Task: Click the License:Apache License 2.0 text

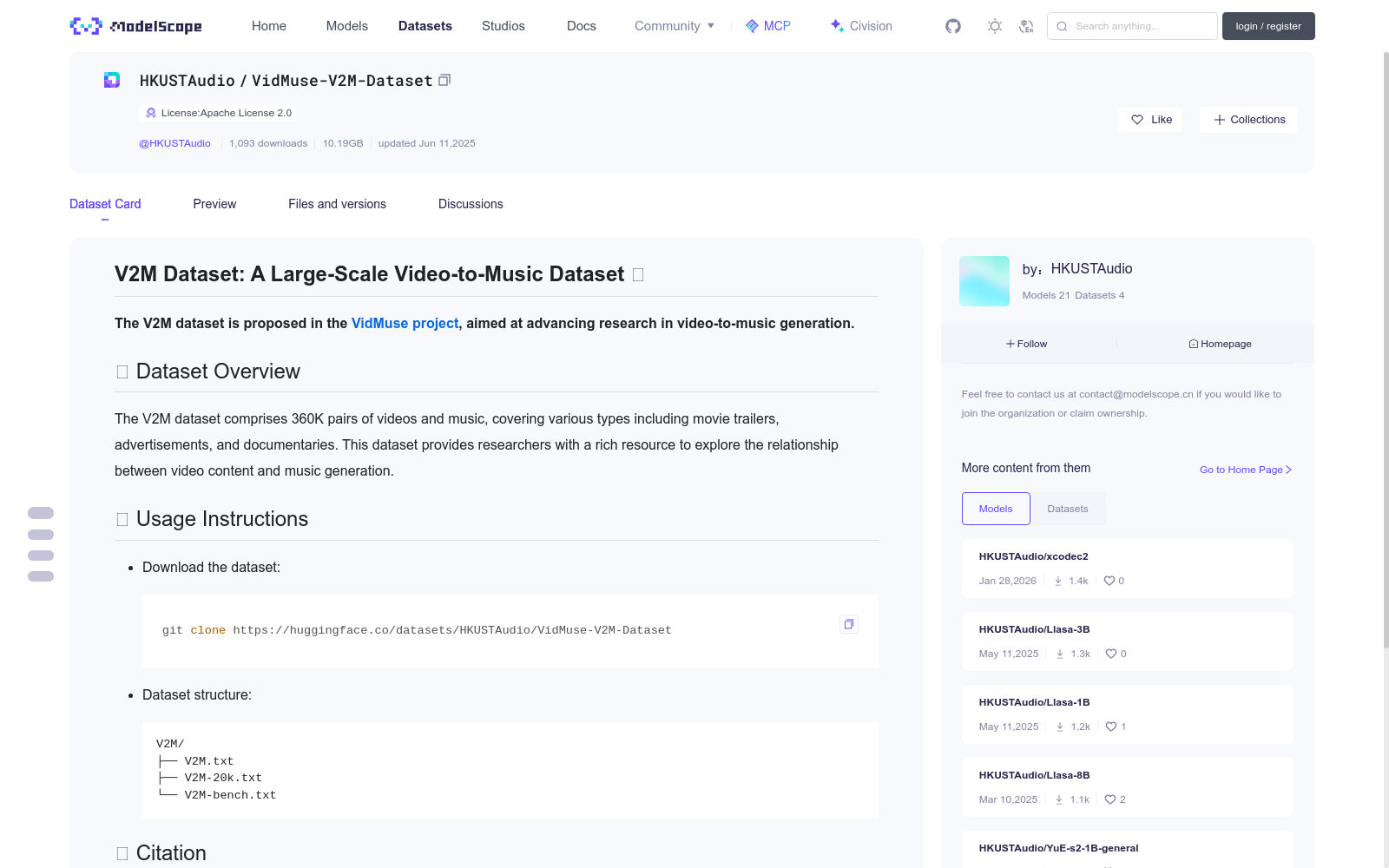Action: point(227,113)
